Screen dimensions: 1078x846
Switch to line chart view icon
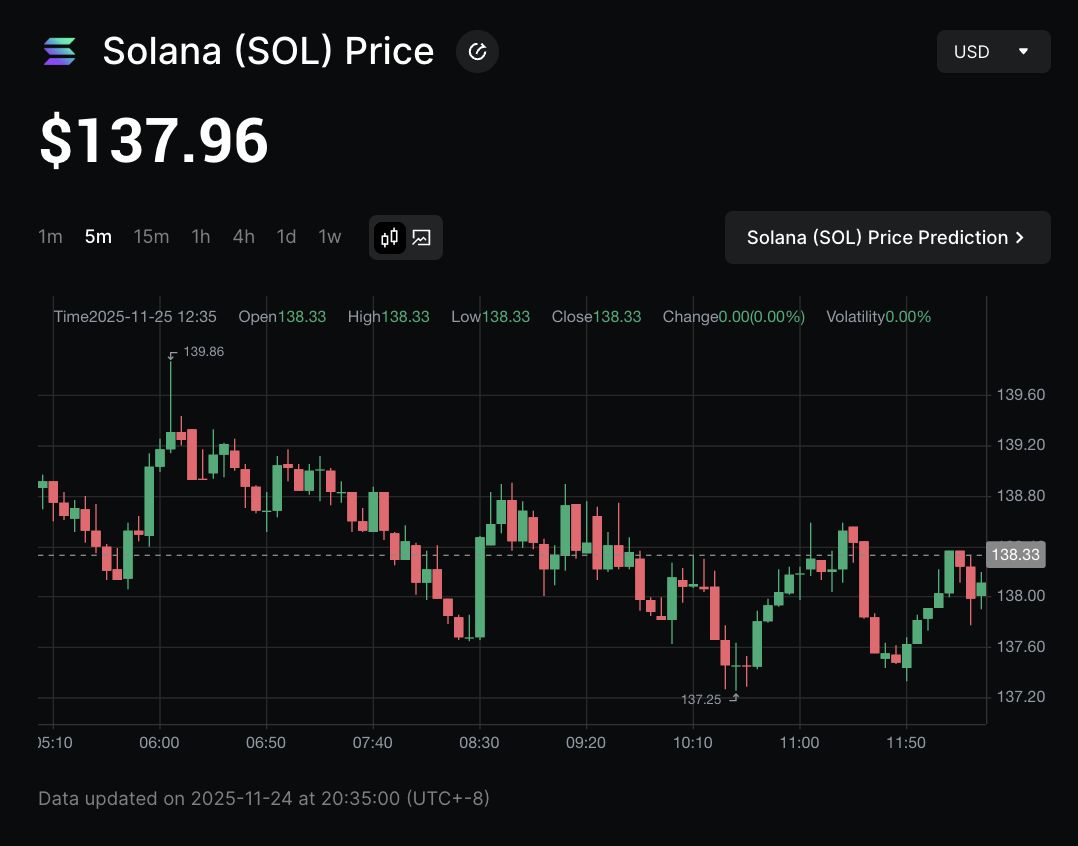pyautogui.click(x=421, y=237)
